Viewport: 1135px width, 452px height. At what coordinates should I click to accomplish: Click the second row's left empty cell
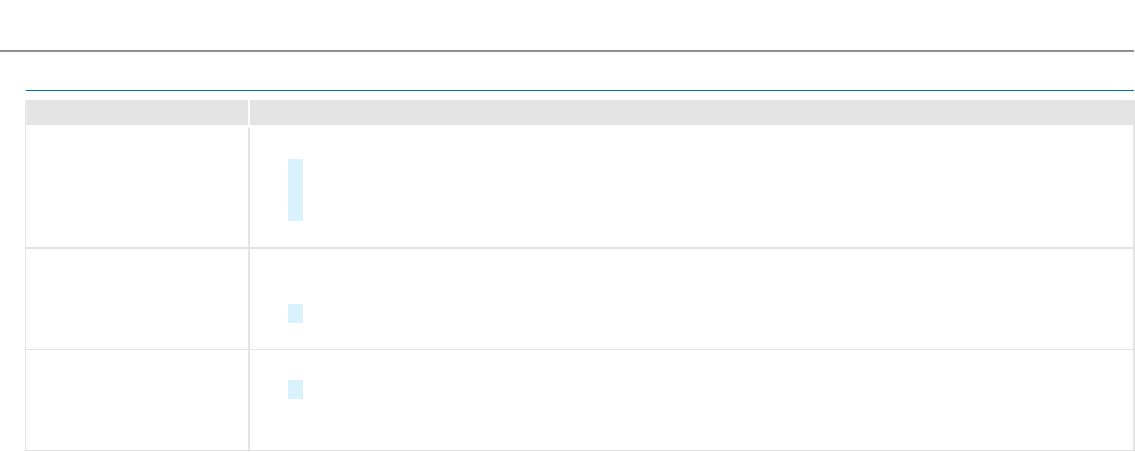coord(137,298)
